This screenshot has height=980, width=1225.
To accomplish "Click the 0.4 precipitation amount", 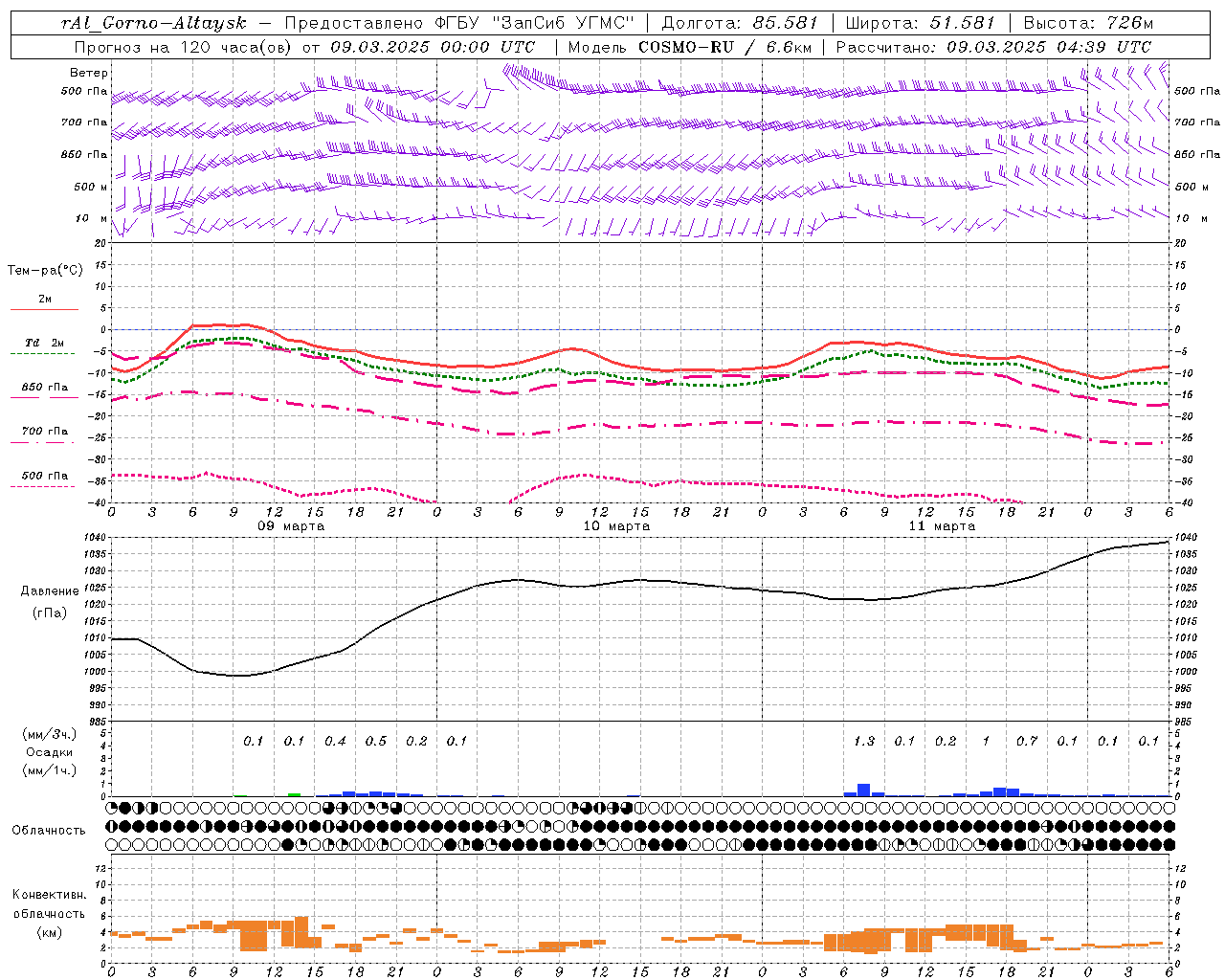I will (335, 742).
